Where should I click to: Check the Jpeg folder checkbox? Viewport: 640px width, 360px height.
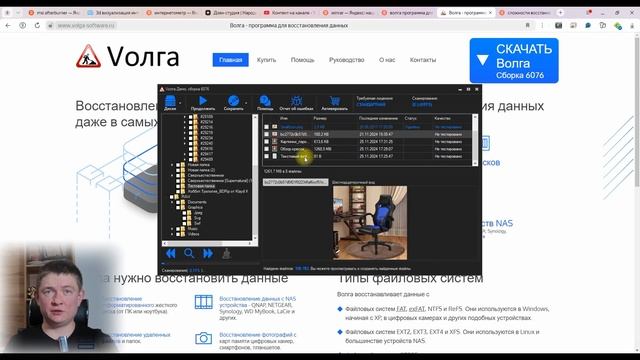click(x=184, y=213)
